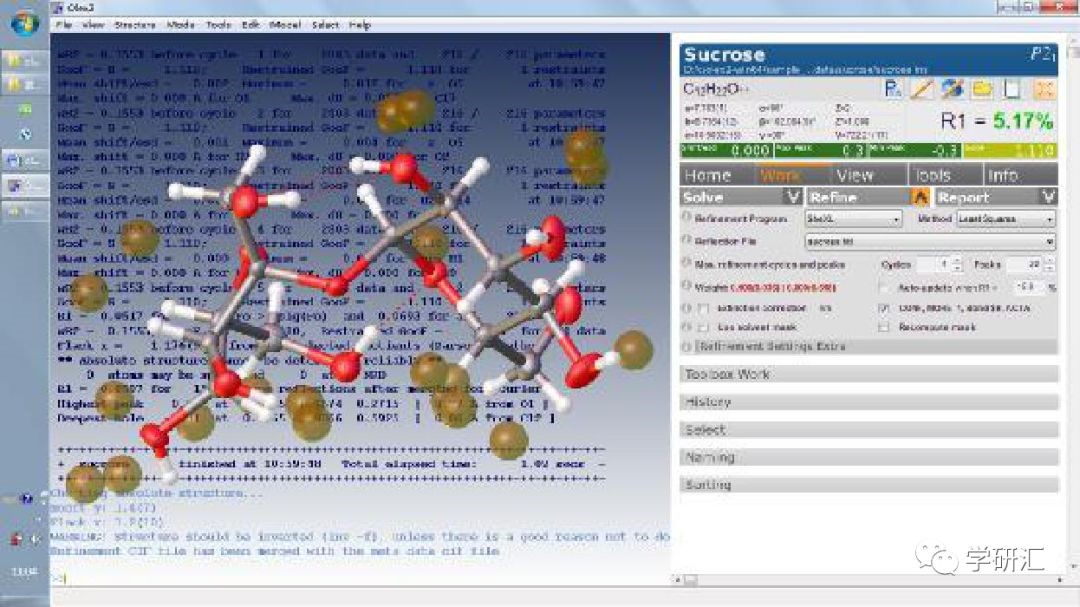Screen dimensions: 1080x607
Task: Click the yellow GooF 1.110 indicator bar
Action: [x=1010, y=150]
